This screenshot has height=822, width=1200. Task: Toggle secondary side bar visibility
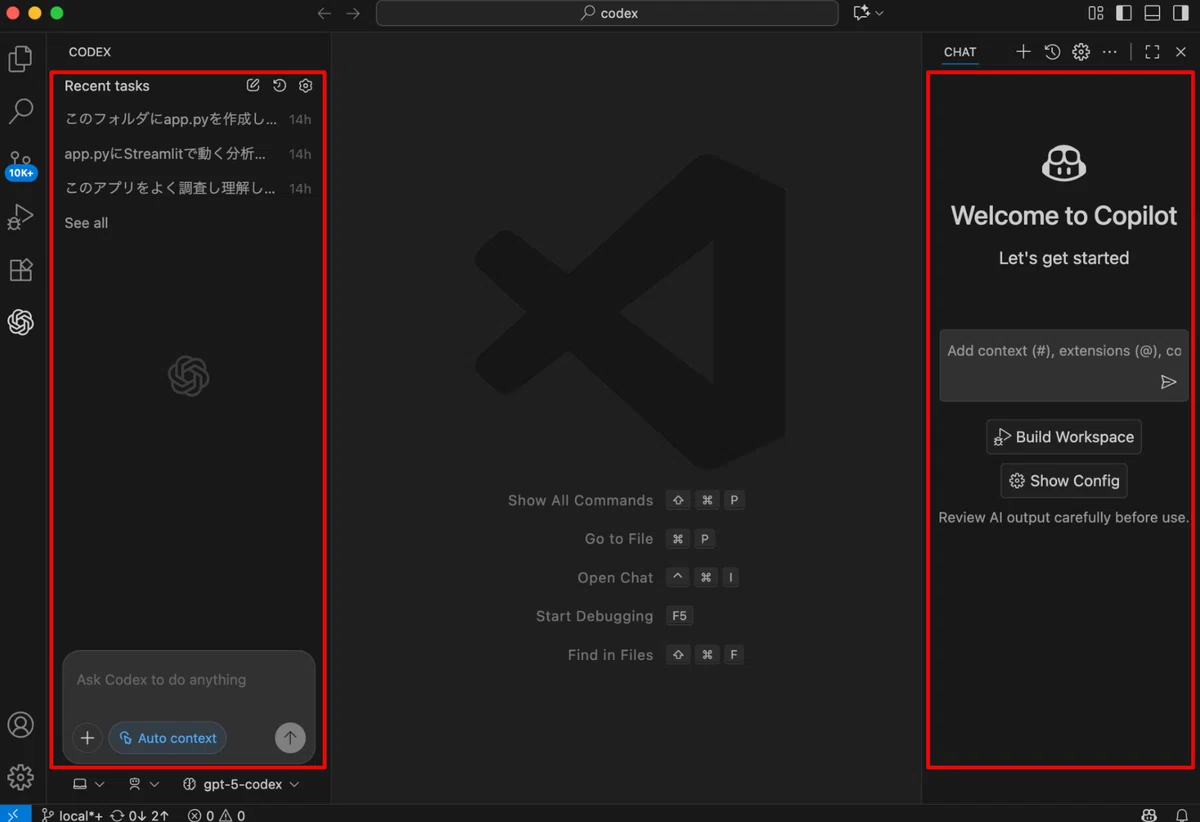1181,13
